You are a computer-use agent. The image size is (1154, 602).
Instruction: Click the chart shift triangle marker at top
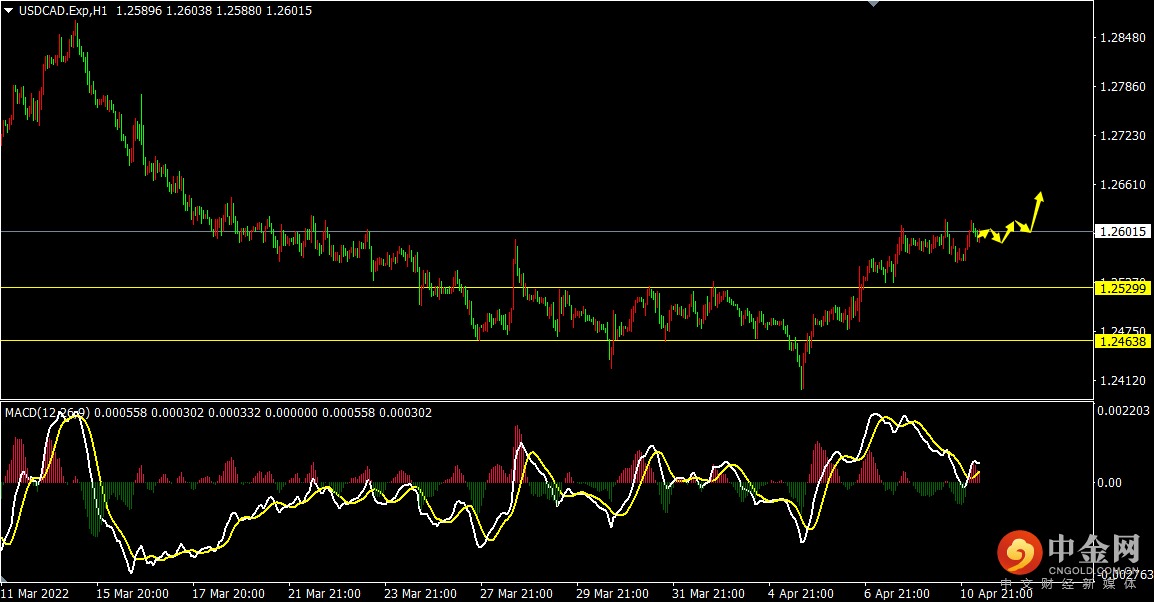873,4
